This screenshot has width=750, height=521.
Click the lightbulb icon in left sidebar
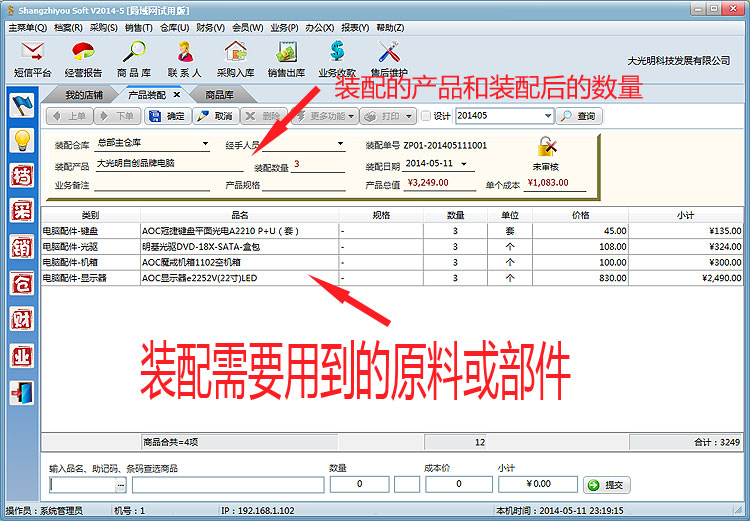click(21, 141)
